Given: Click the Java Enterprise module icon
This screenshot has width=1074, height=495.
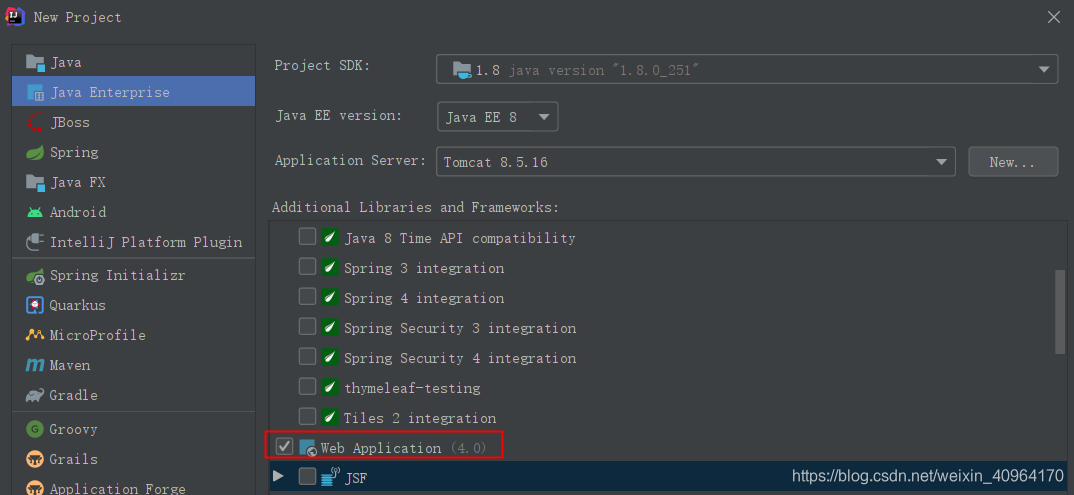Looking at the screenshot, I should tap(35, 92).
